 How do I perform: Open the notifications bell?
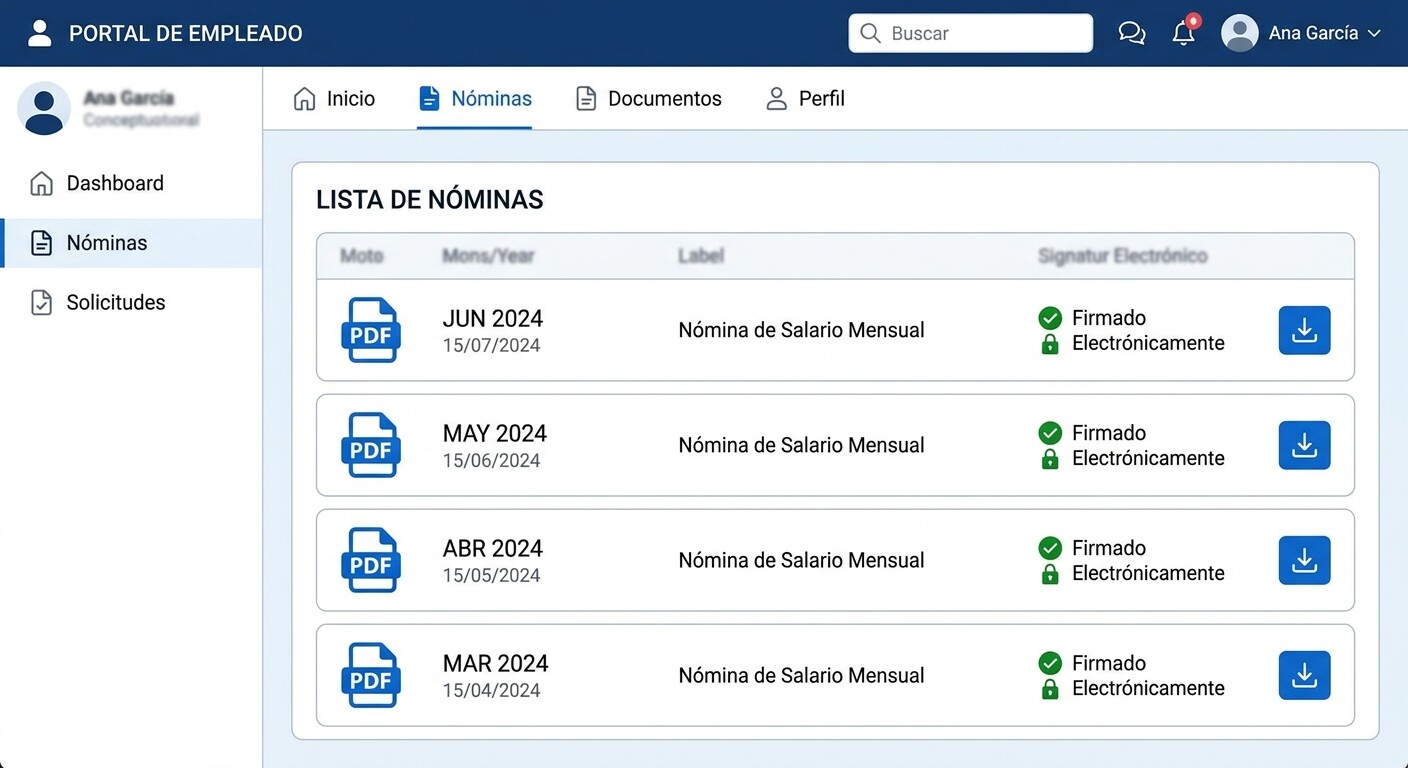click(1184, 33)
